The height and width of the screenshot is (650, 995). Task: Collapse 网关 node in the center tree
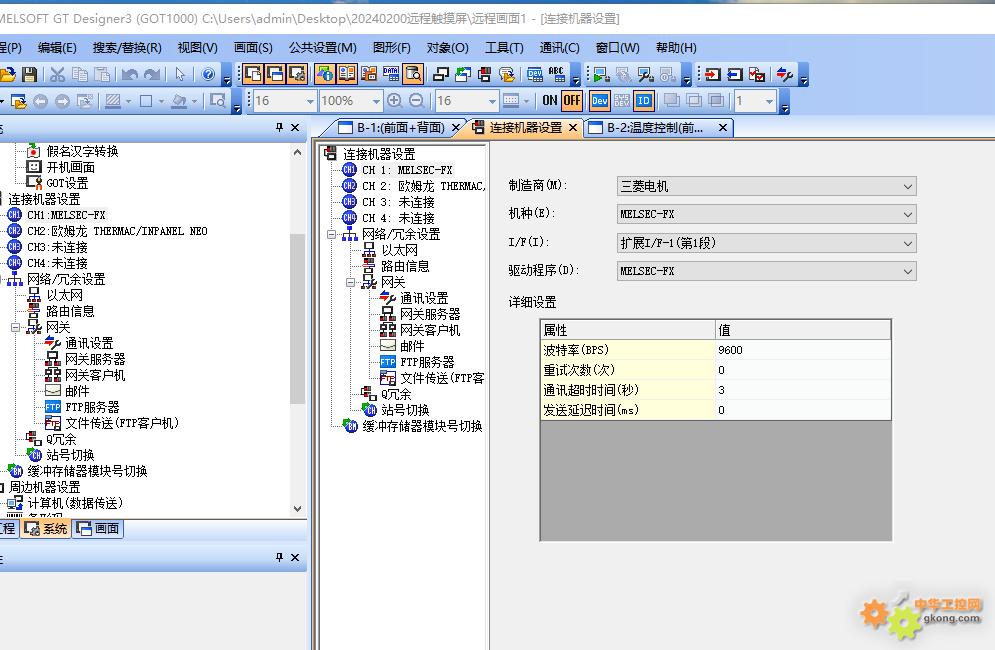click(x=350, y=282)
